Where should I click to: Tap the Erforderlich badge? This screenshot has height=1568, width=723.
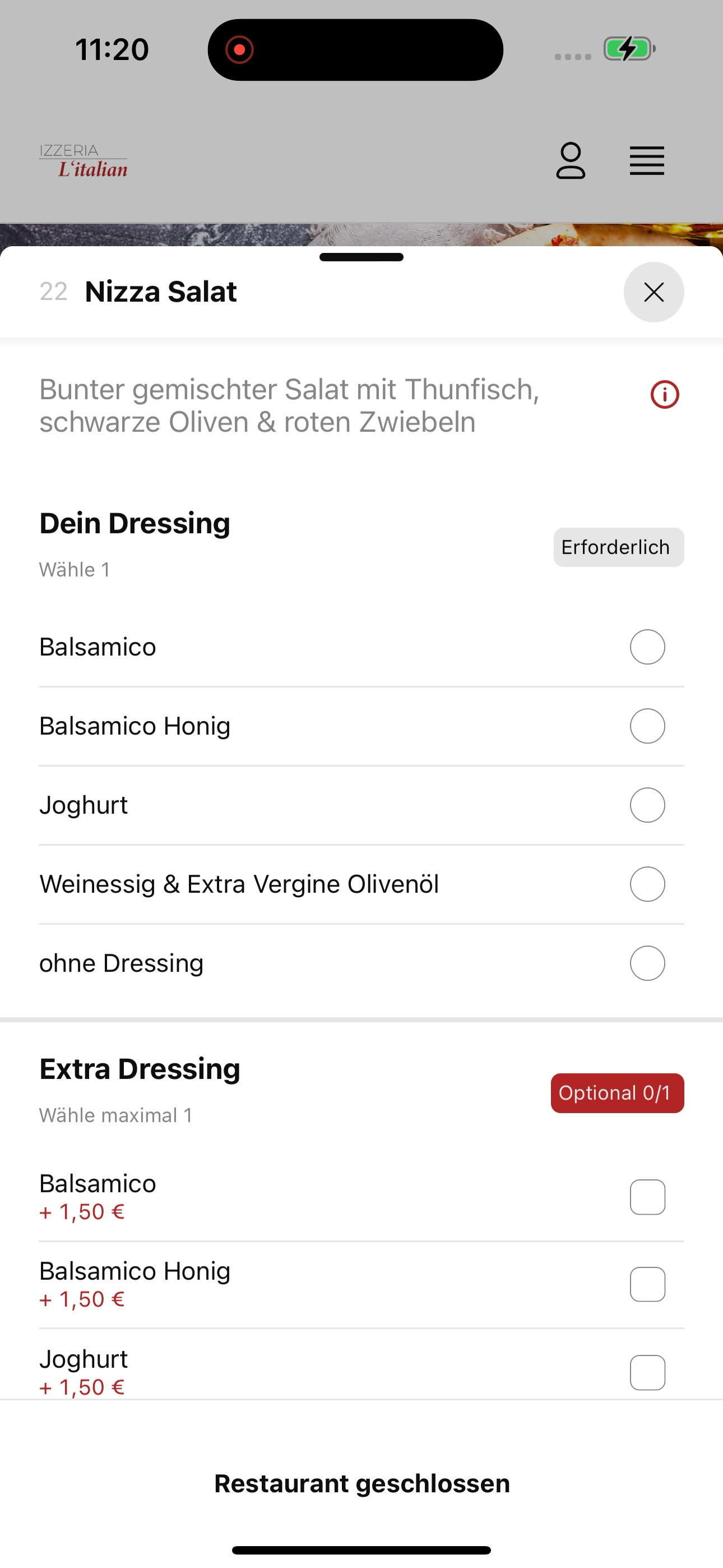point(618,547)
